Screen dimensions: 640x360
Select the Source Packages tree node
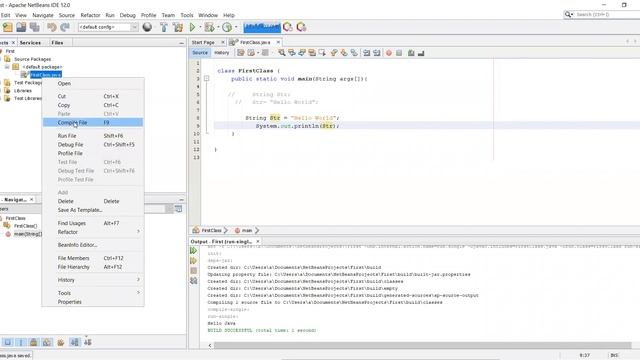point(33,59)
